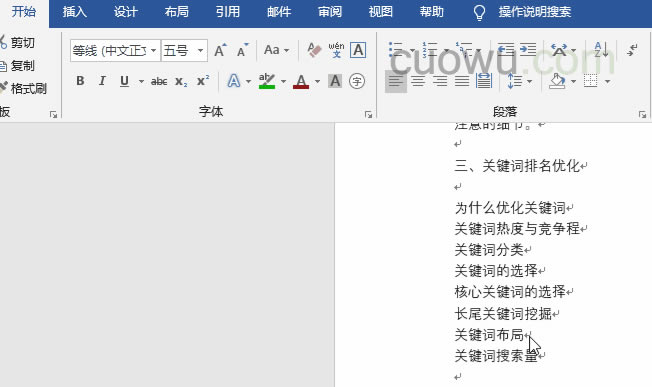
Task: Click line 长尾关键词挖掘 in document
Action: point(503,313)
